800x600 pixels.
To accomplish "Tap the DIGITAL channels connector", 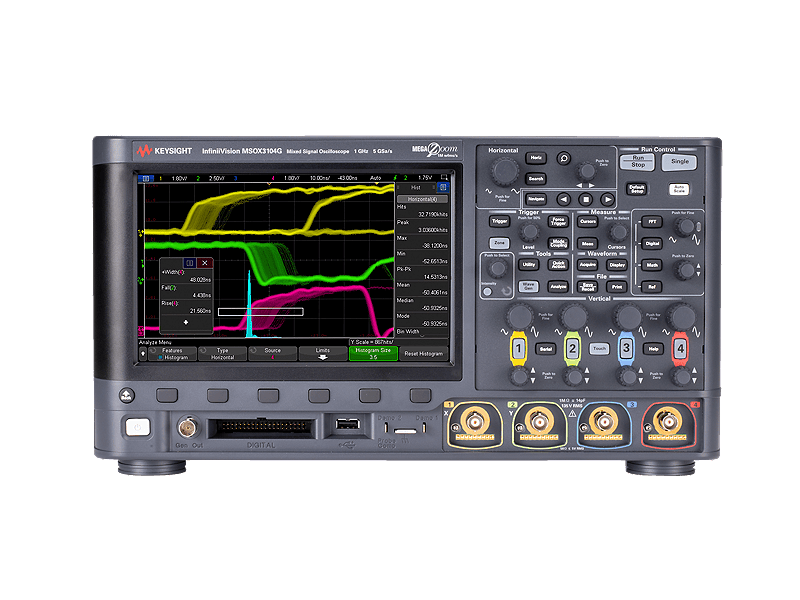I will pos(261,428).
